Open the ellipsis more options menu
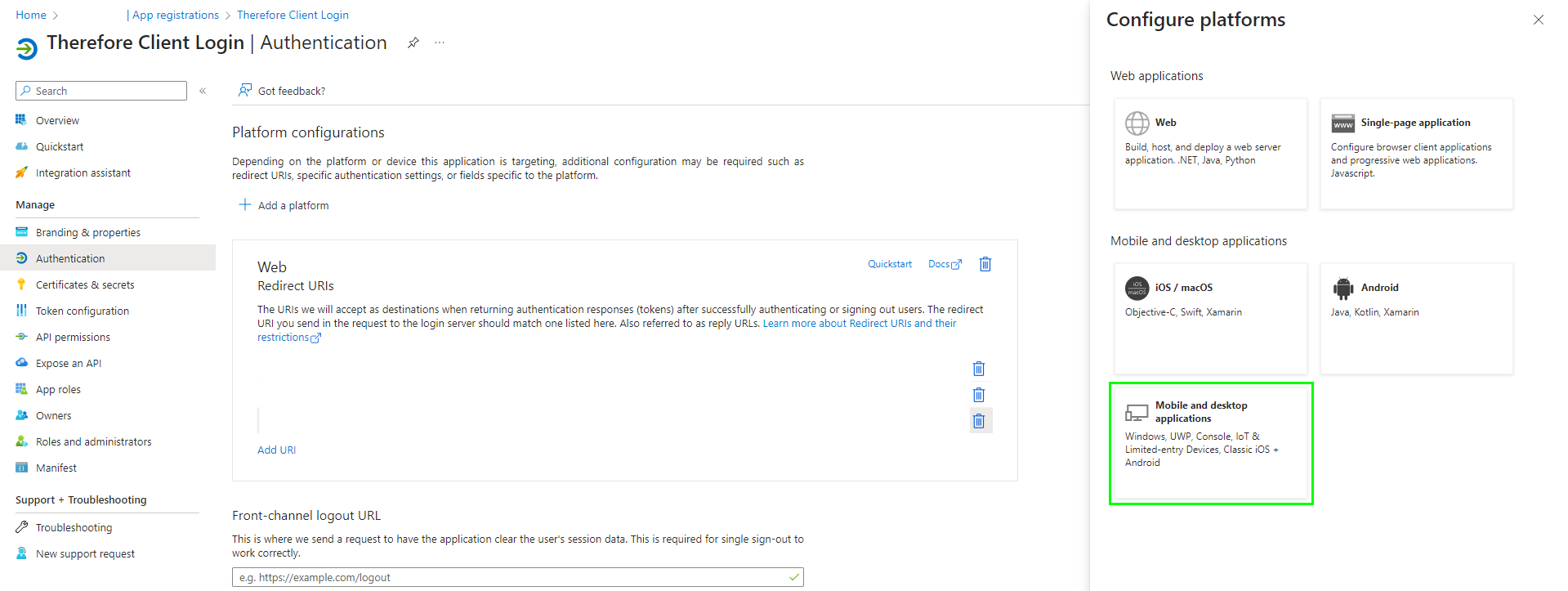The image size is (1568, 591). click(x=440, y=43)
